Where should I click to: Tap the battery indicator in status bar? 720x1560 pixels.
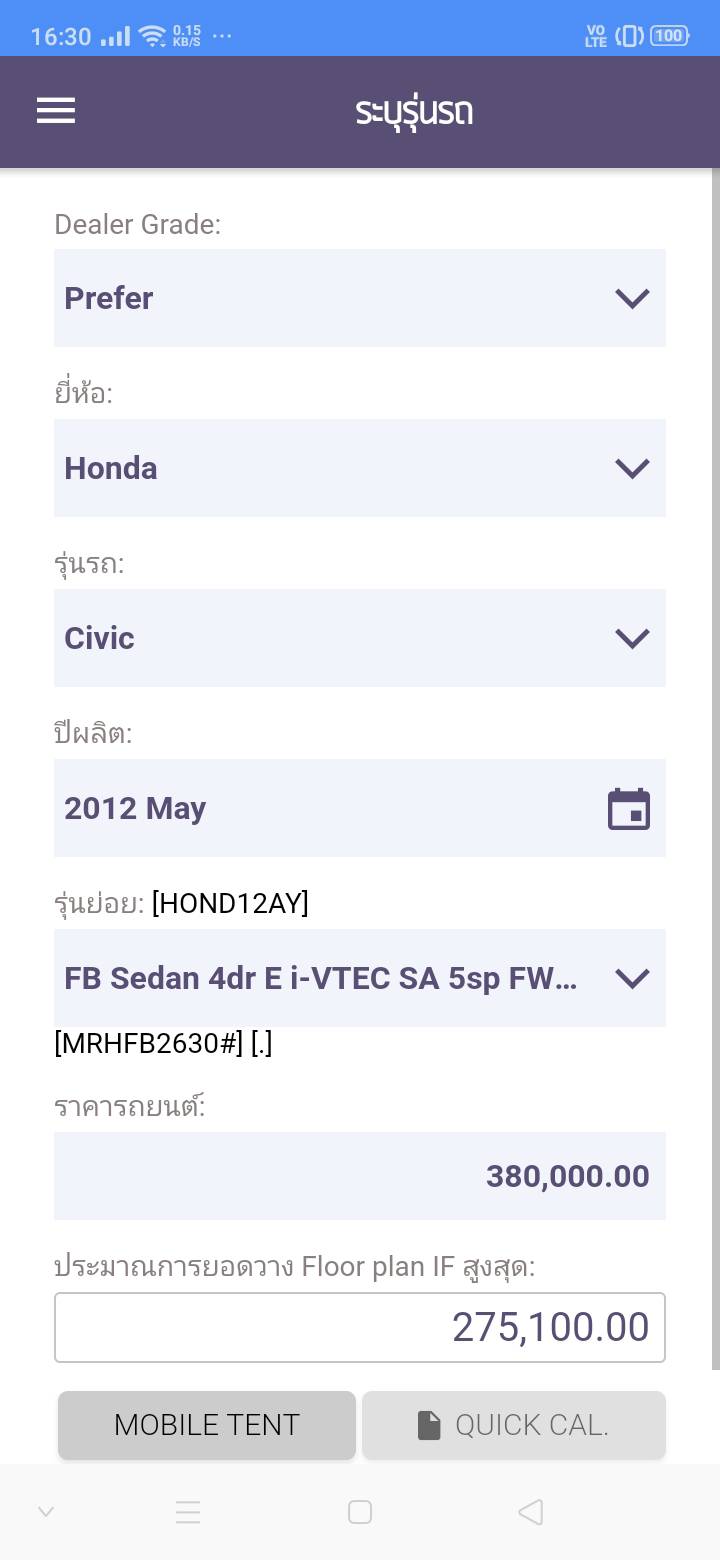point(669,36)
